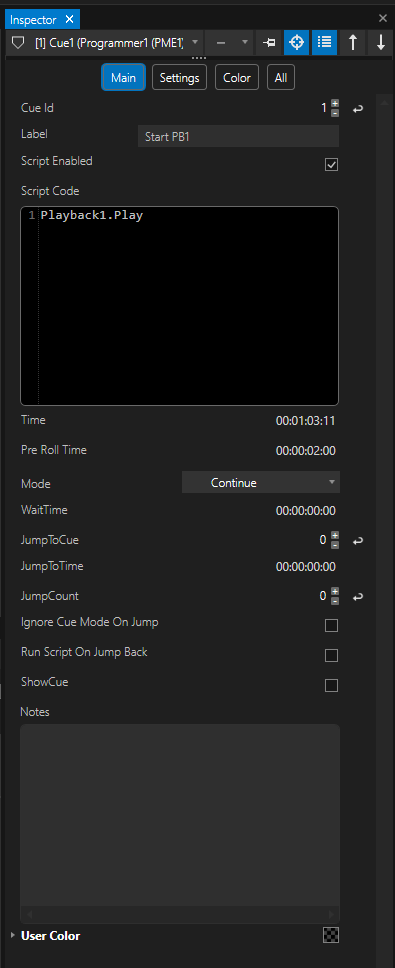Click the Pre Roll Time value 00:00:02:00

(x=306, y=451)
